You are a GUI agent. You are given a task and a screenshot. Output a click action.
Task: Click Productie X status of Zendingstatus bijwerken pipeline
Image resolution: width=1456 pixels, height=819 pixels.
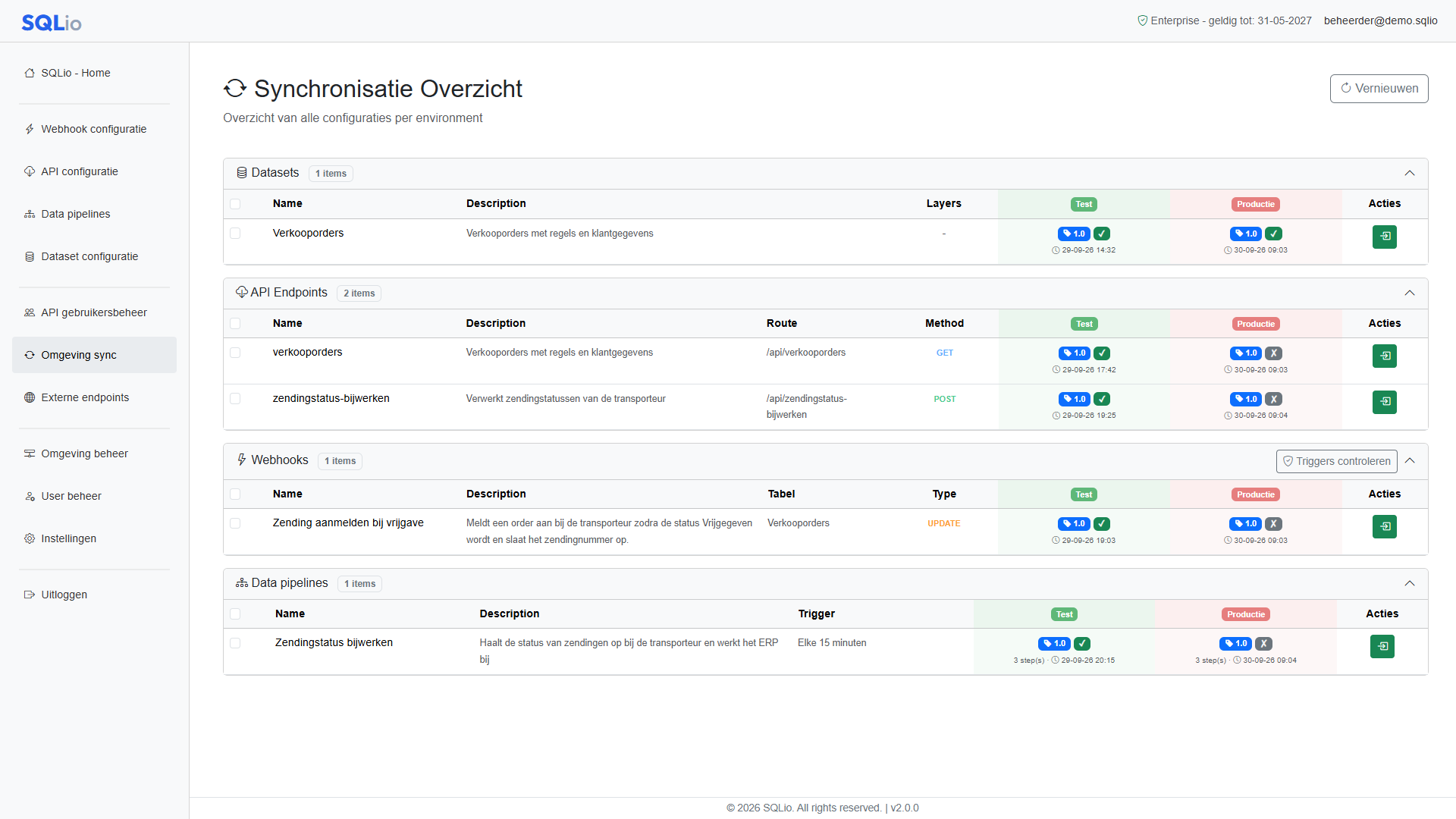point(1263,643)
